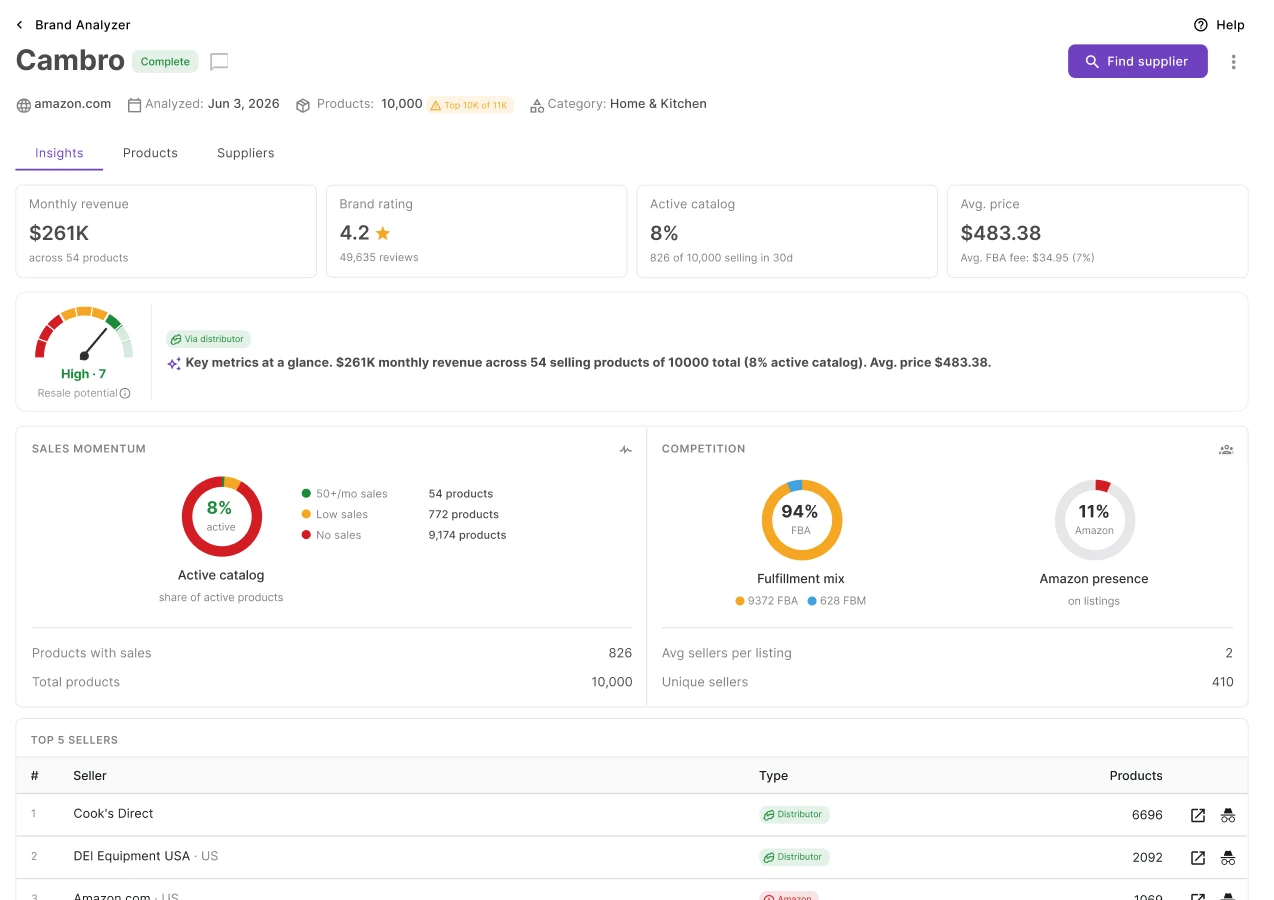The image size is (1274, 900).
Task: Click the Active catalog donut chart
Action: click(x=221, y=517)
